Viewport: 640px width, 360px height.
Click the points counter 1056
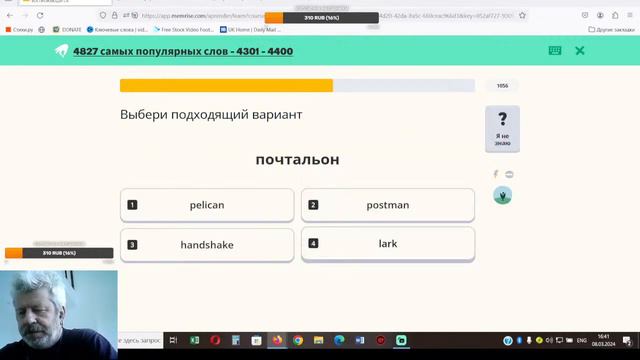(x=502, y=86)
